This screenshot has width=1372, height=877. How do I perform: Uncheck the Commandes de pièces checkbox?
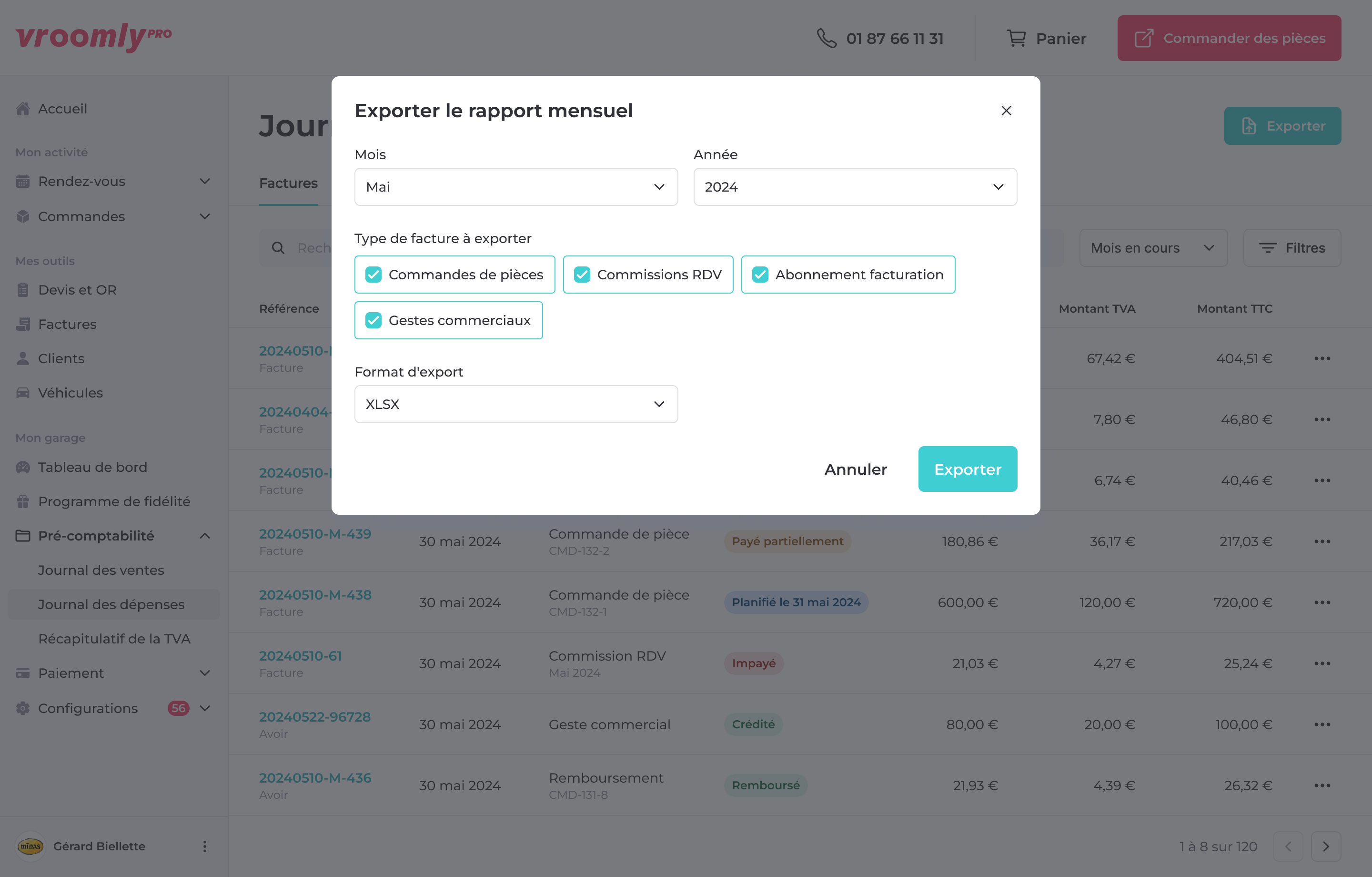[x=373, y=275]
